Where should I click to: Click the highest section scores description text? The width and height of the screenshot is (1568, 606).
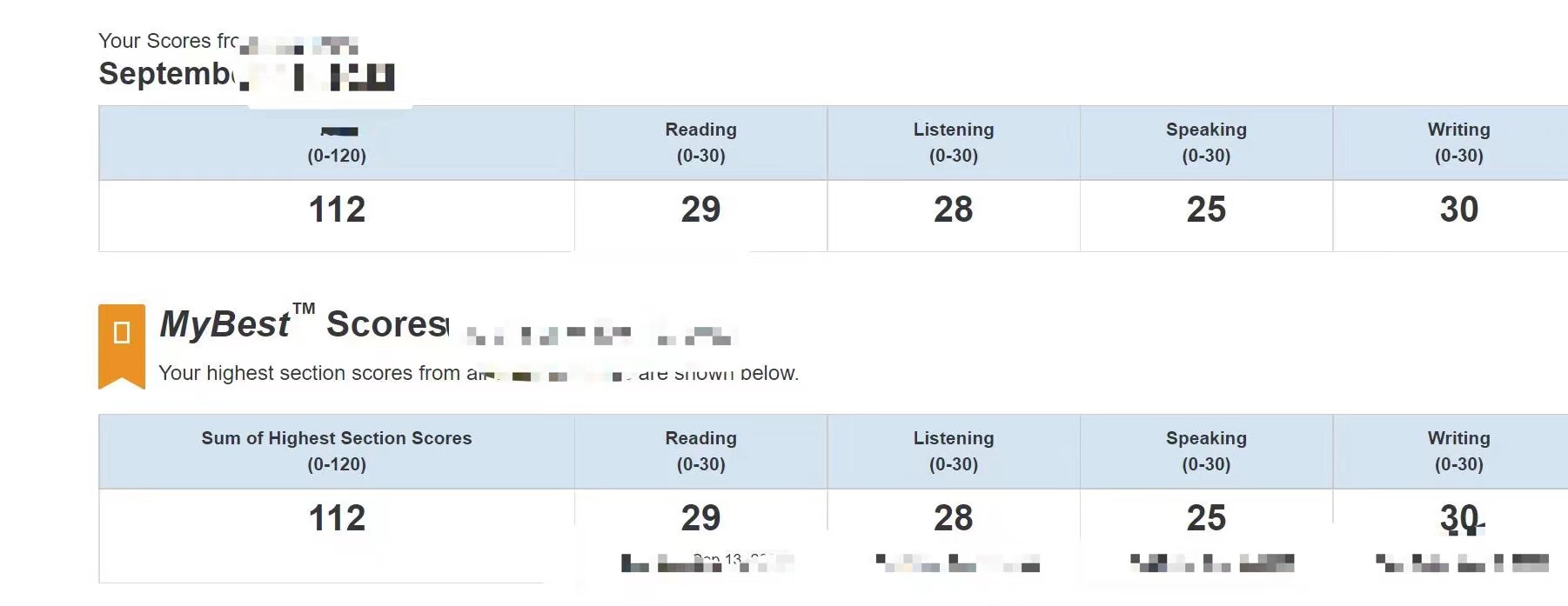pyautogui.click(x=479, y=373)
